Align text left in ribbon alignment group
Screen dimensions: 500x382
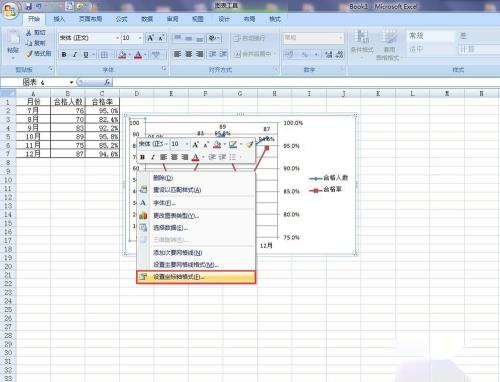point(177,54)
